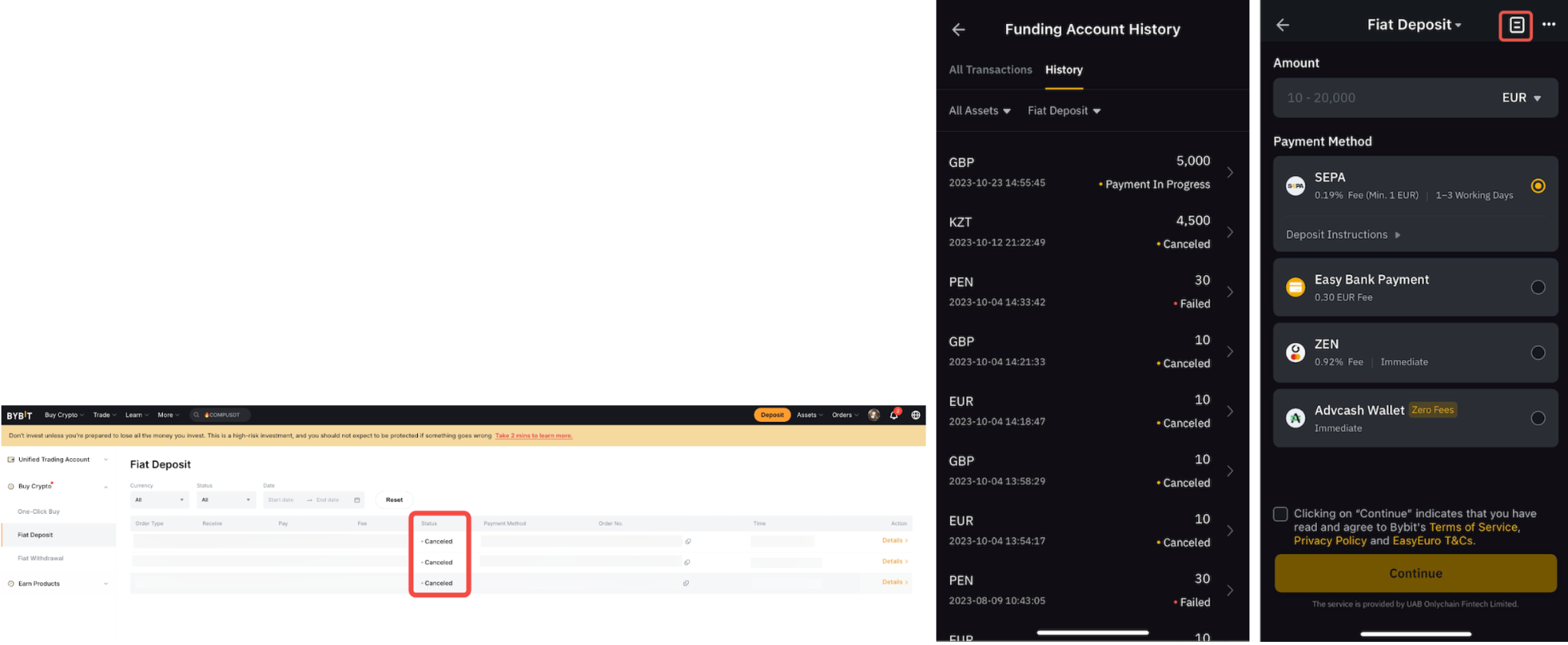Click the Reset filter button
Viewport: 1568px width, 645px height.
(394, 500)
